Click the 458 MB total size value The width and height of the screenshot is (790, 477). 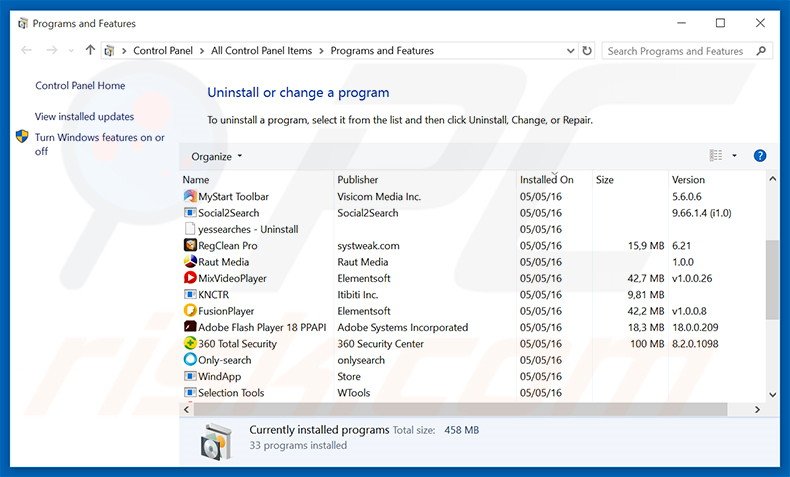pos(462,430)
